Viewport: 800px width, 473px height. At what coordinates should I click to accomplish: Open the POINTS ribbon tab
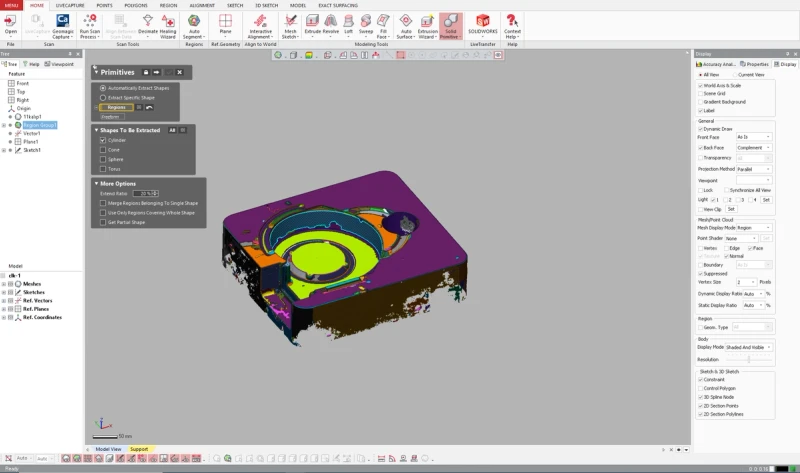pos(104,6)
